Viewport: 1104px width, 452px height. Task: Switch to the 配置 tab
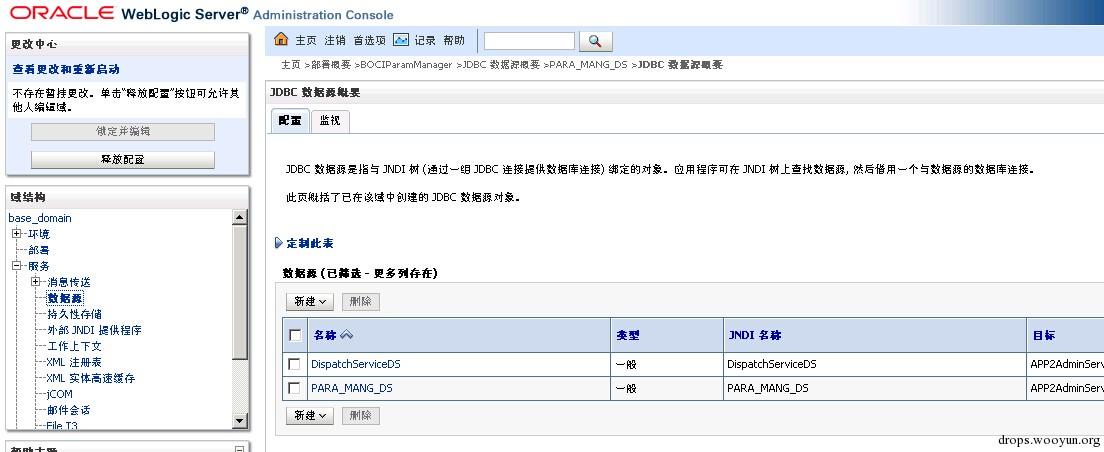[289, 120]
